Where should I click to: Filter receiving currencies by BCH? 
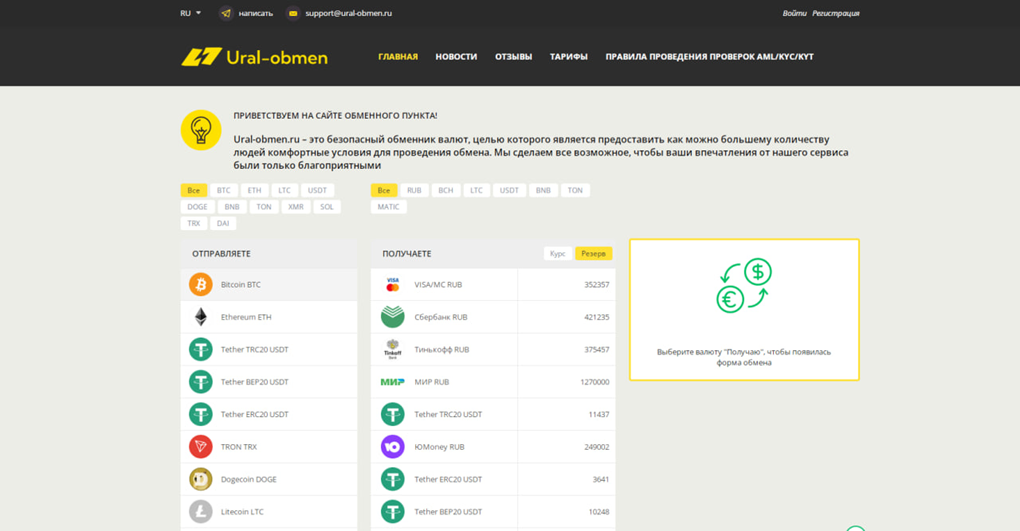point(446,190)
